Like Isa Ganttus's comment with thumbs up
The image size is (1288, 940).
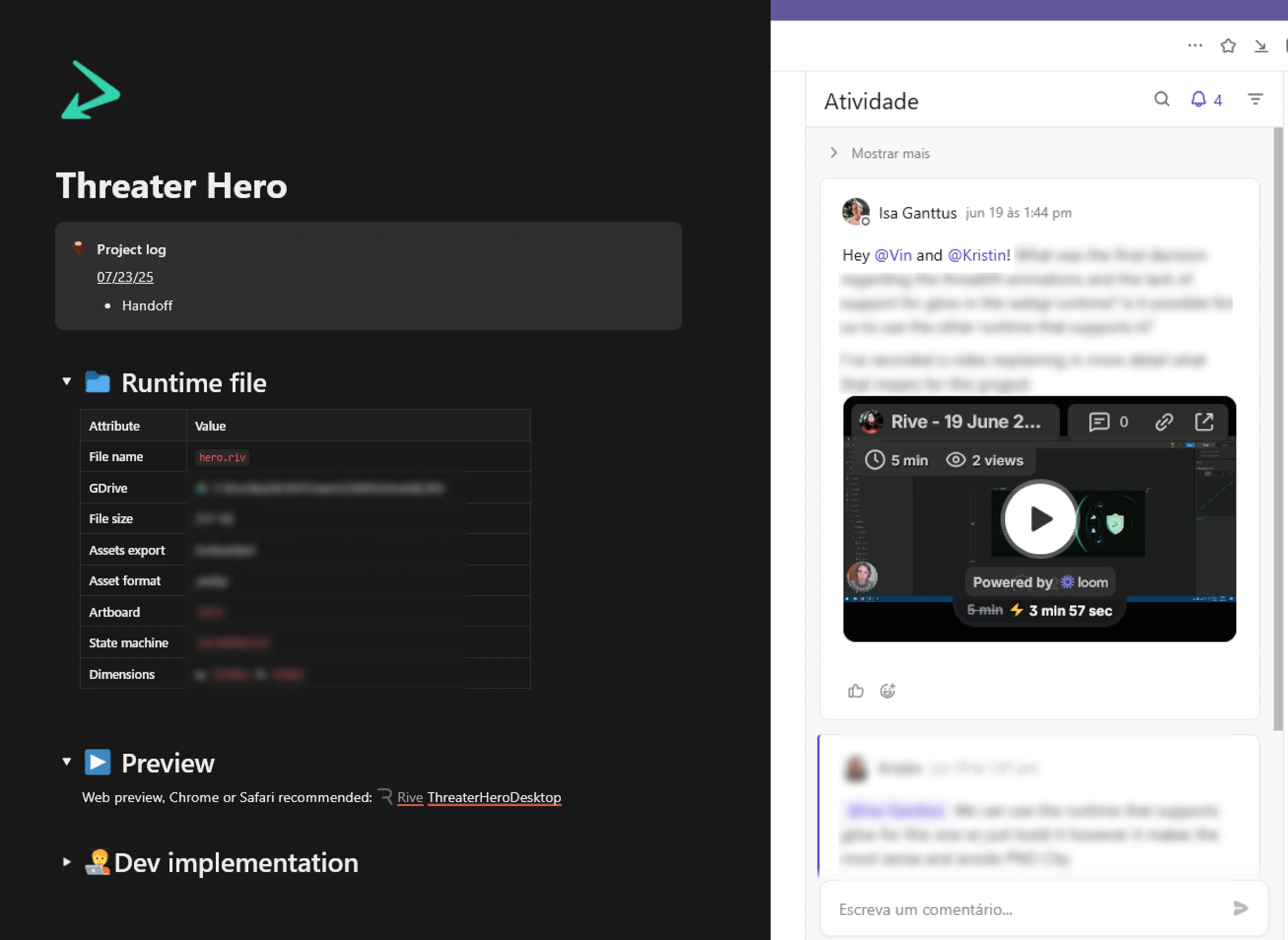855,691
